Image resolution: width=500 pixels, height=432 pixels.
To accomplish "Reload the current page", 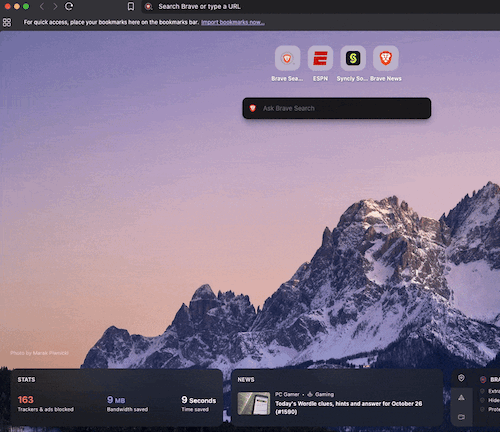I will [x=69, y=6].
